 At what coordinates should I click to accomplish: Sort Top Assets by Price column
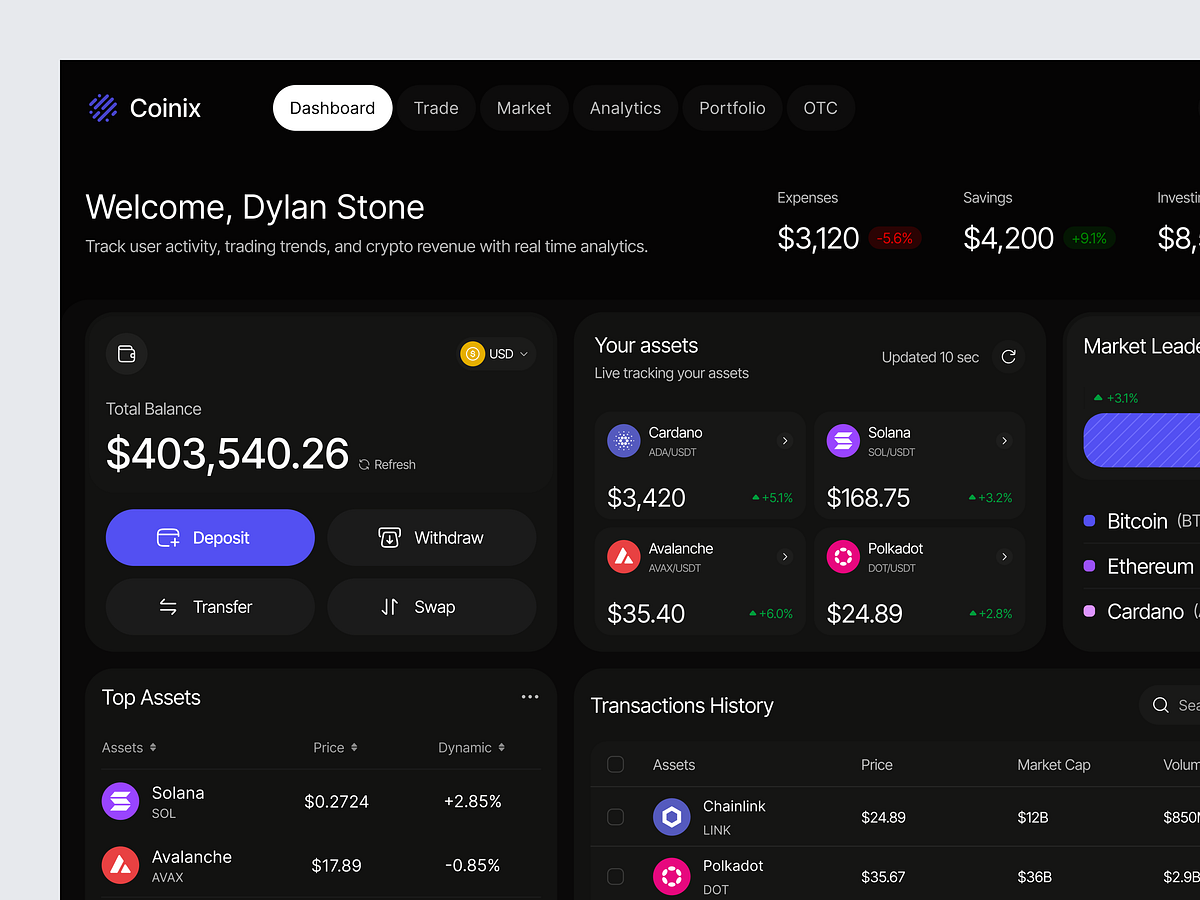click(335, 748)
